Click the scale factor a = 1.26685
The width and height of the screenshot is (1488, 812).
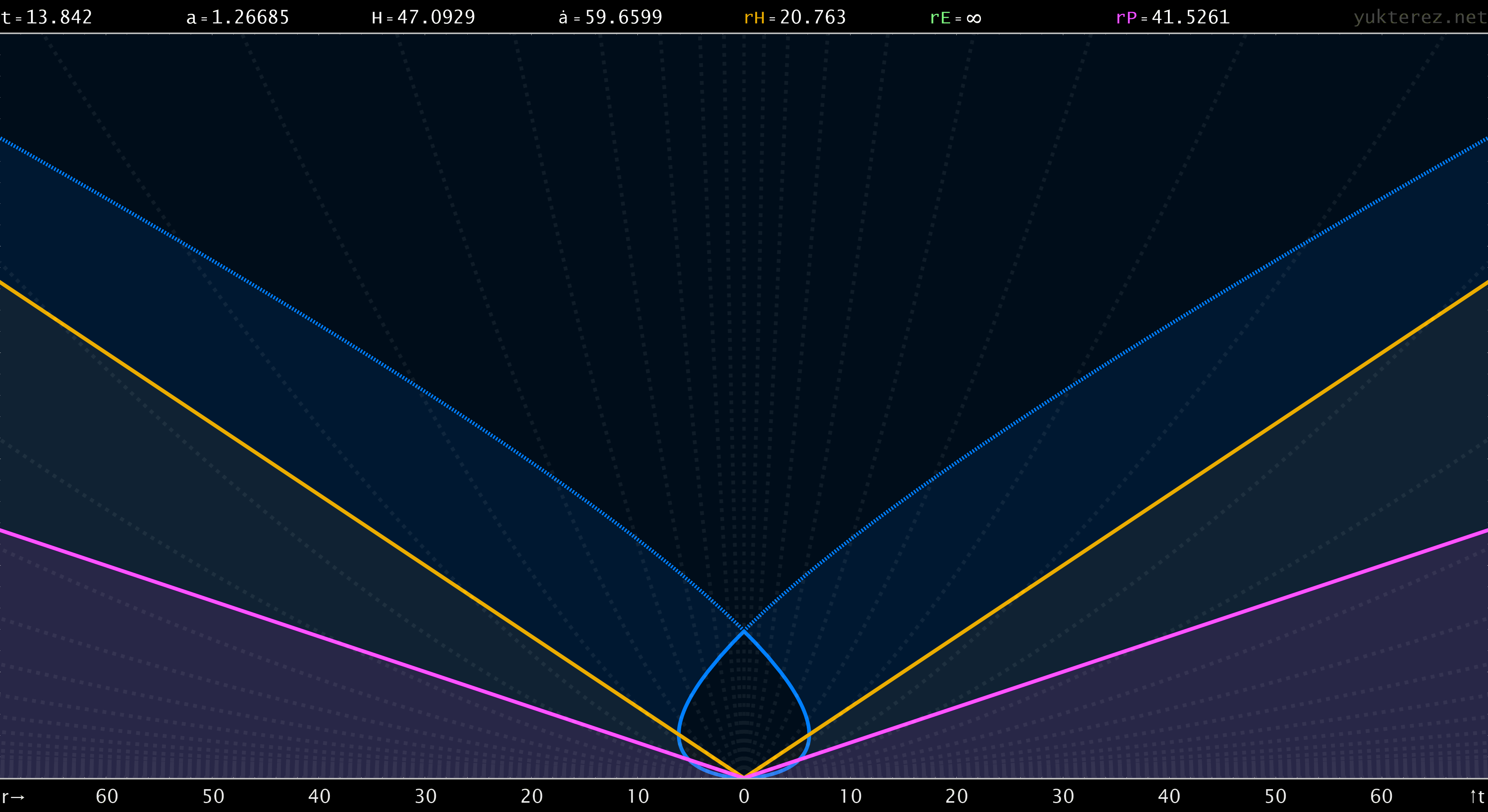coord(238,17)
